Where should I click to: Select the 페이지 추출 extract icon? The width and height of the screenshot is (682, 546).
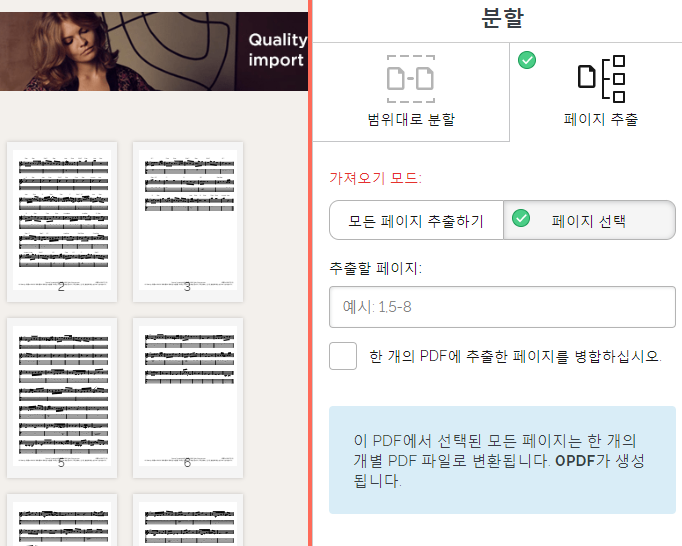tap(602, 79)
